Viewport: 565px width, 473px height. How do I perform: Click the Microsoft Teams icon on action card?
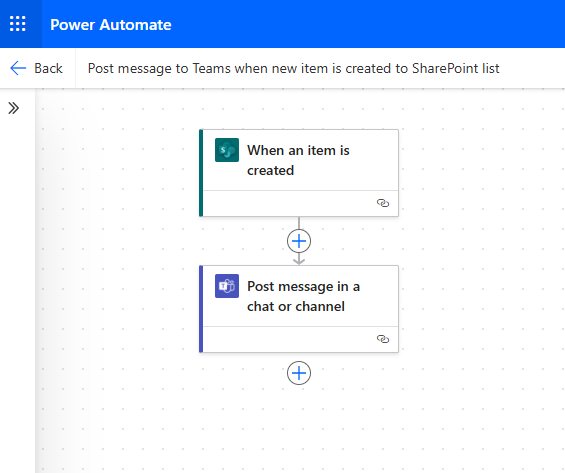click(x=227, y=286)
